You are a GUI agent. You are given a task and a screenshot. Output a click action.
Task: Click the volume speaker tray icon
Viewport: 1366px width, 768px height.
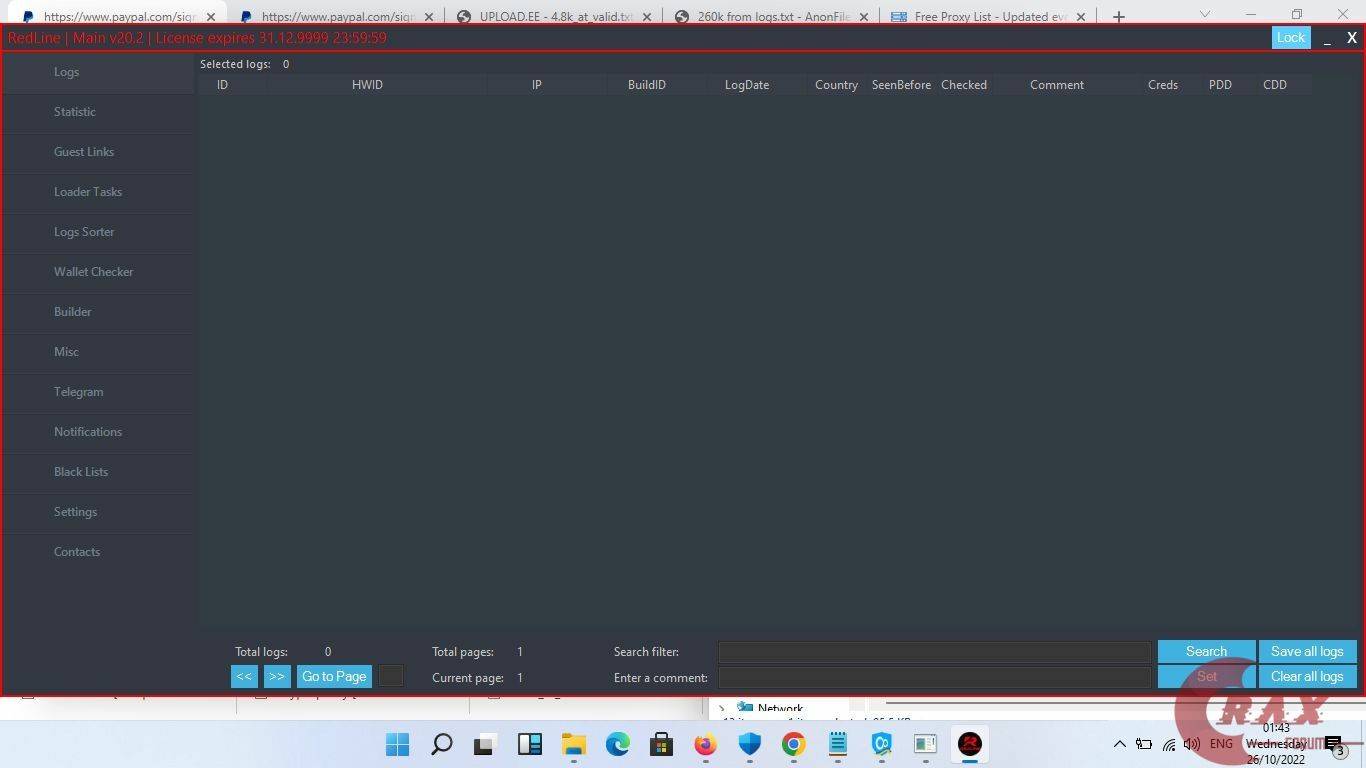pos(1191,744)
